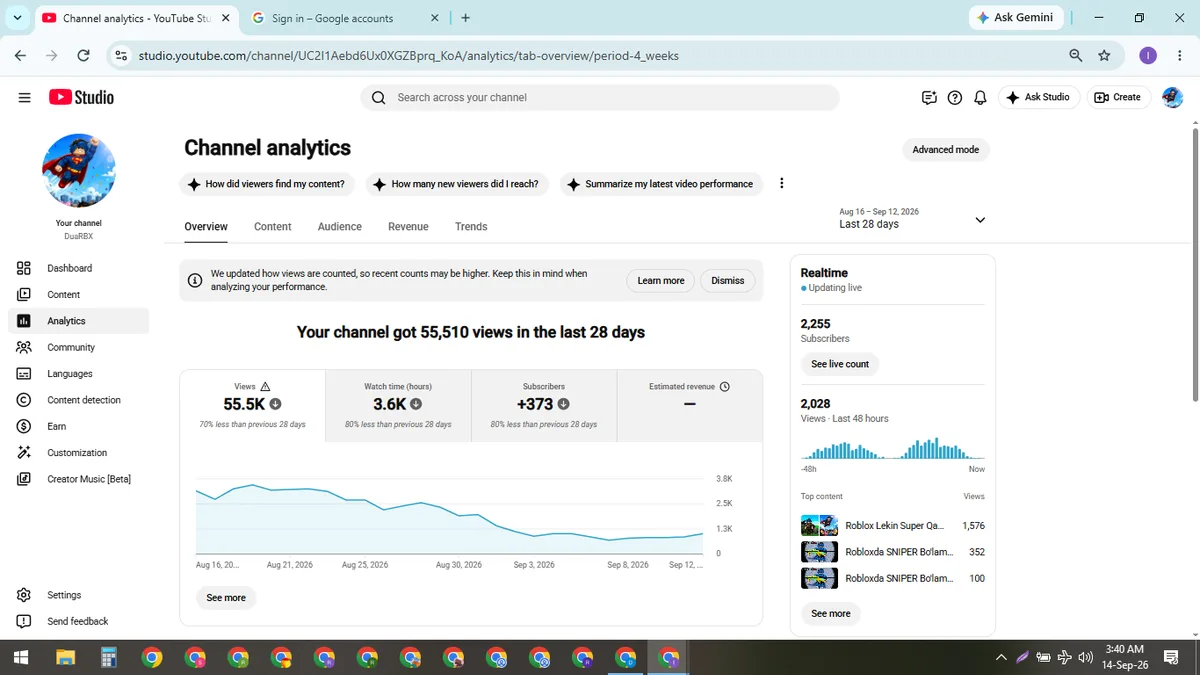Click the YouTube Studio logo
The image size is (1200, 675).
coord(81,97)
